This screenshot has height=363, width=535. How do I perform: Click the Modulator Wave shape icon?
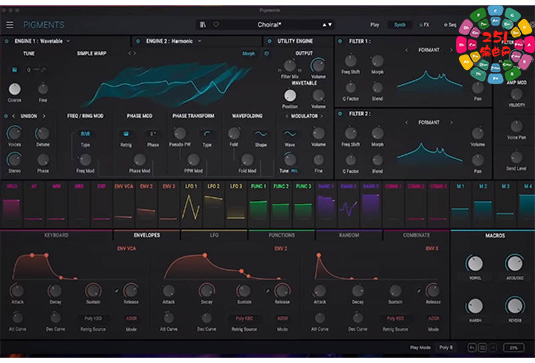point(290,134)
